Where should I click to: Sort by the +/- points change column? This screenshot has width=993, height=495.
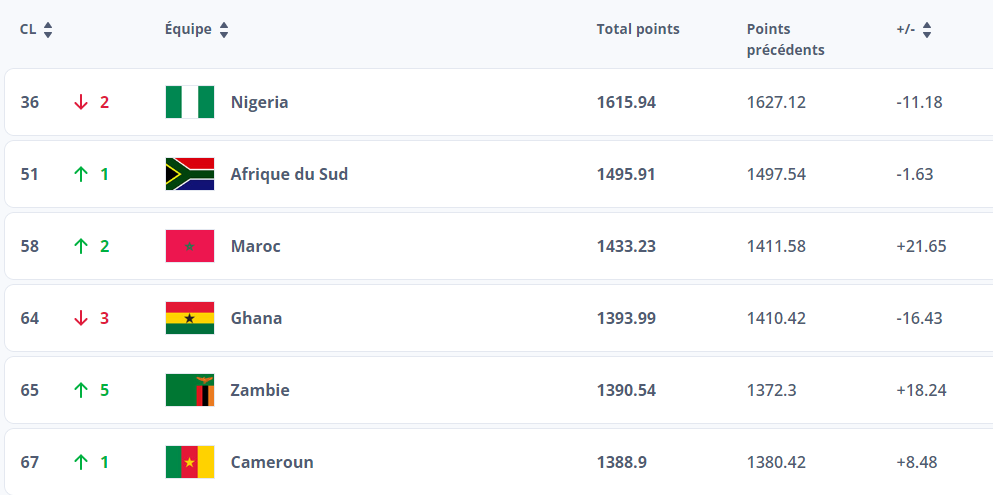[x=927, y=30]
